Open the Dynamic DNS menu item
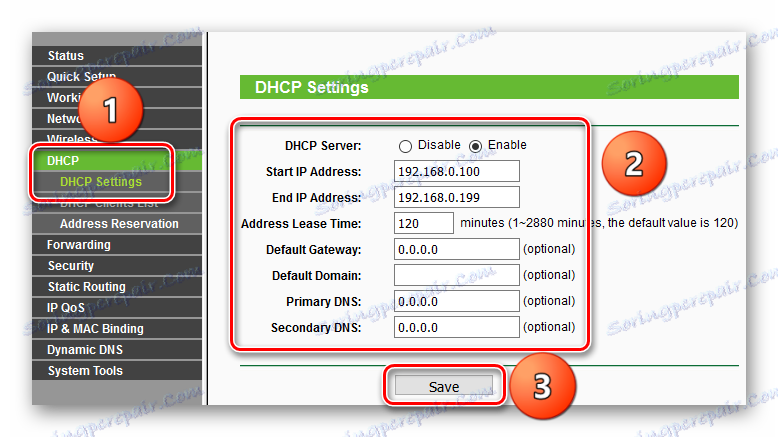 coord(117,350)
